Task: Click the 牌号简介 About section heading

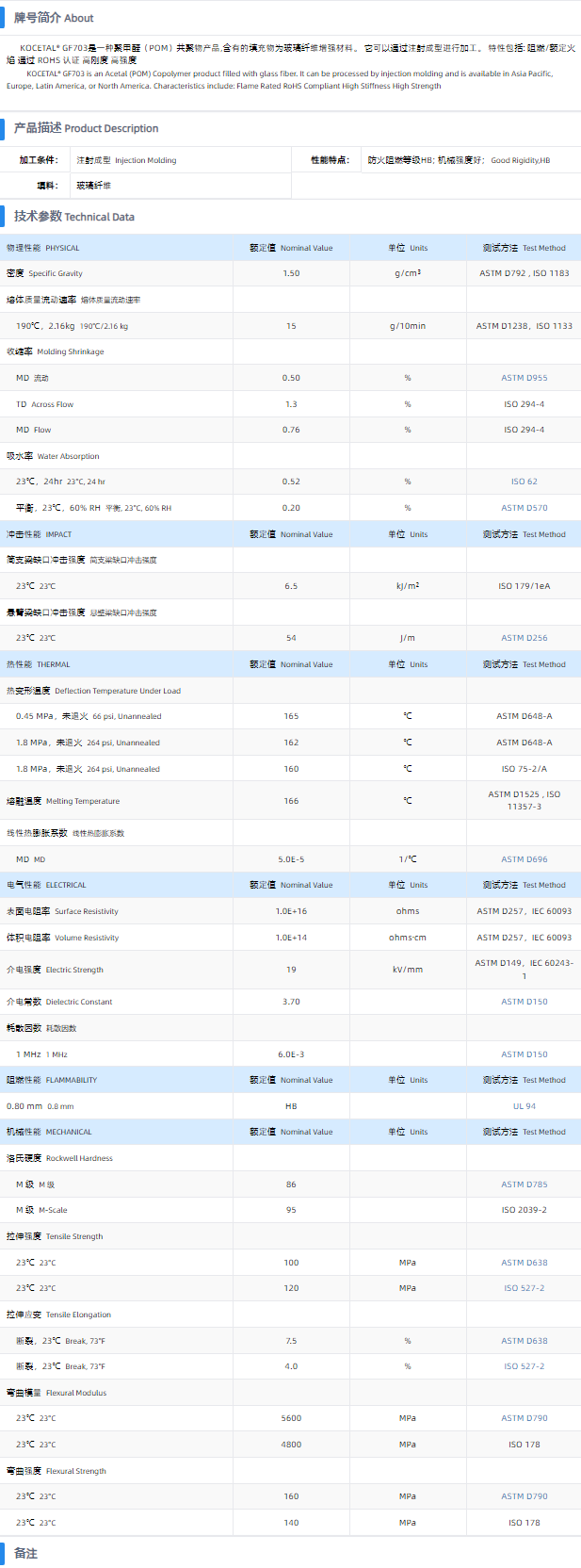Action: click(x=54, y=18)
